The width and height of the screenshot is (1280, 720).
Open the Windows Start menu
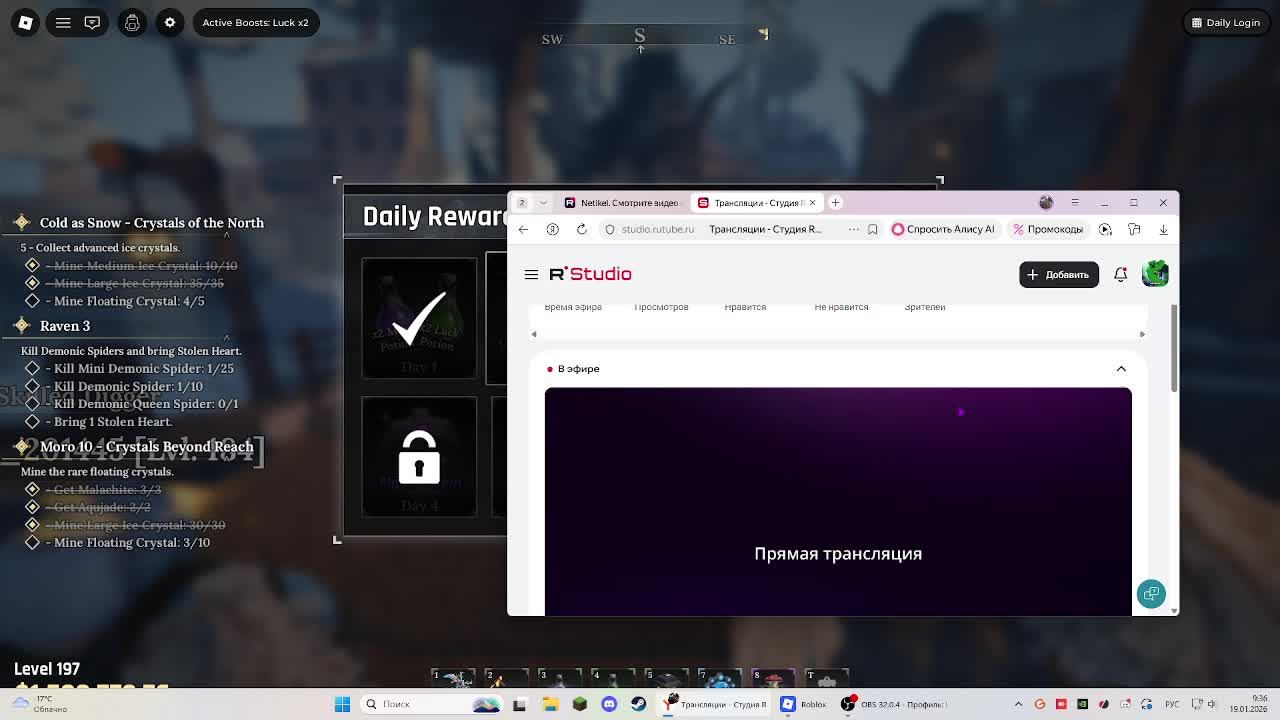(342, 704)
